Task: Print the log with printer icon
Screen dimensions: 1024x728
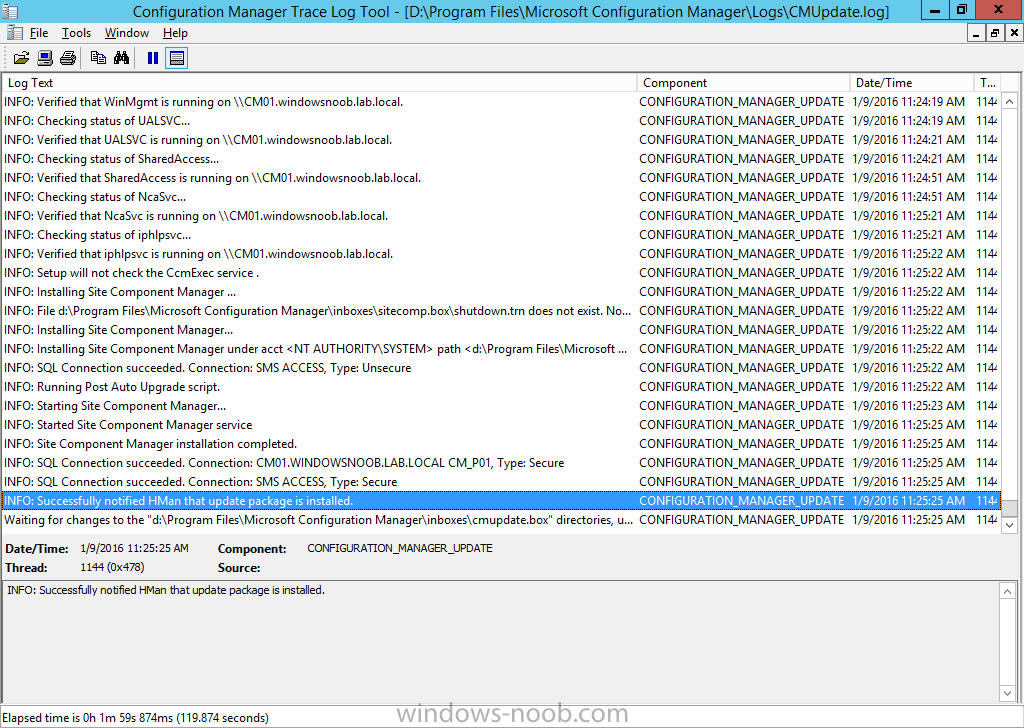Action: click(x=68, y=58)
